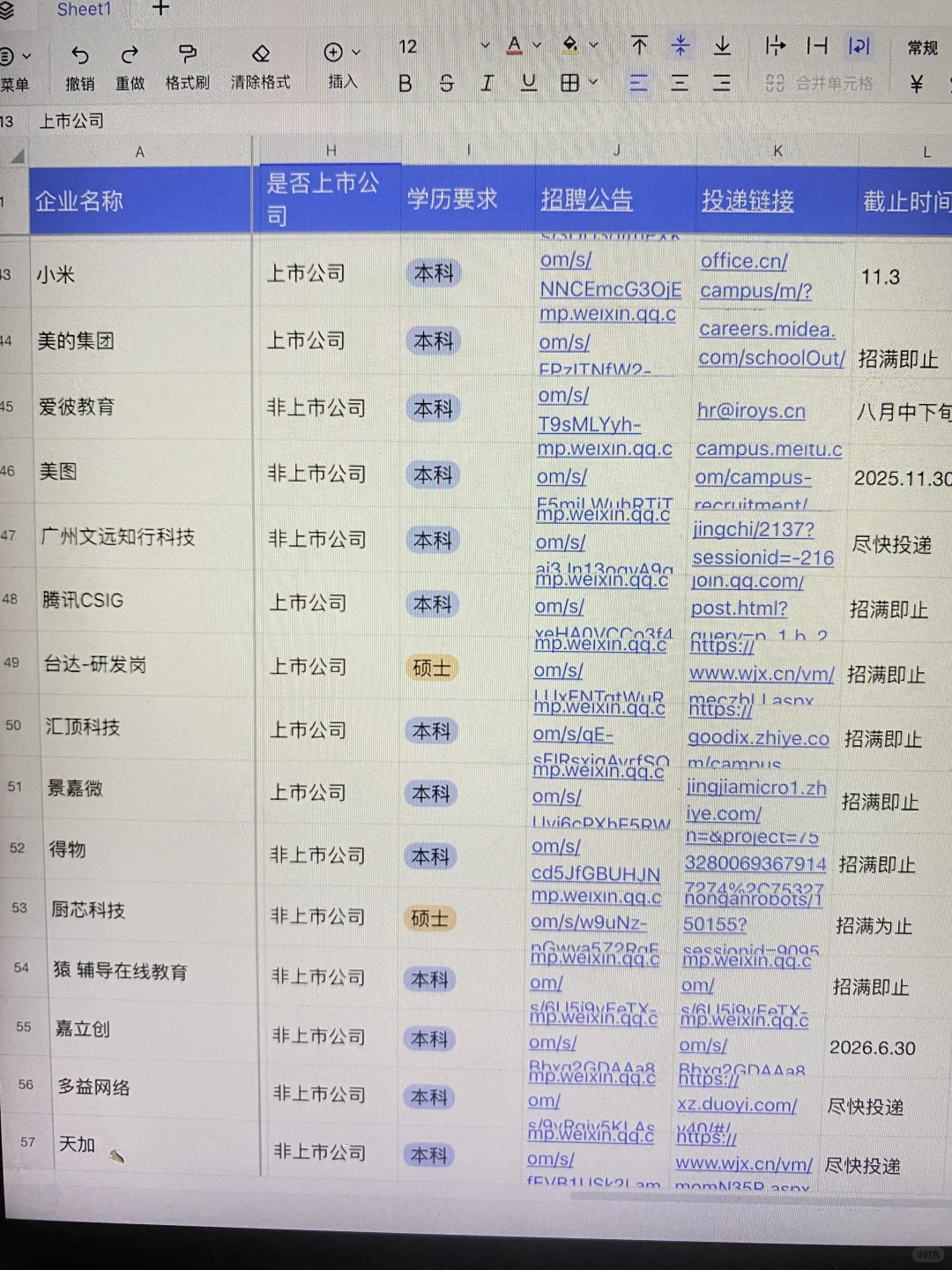This screenshot has width=952, height=1270.
Task: Click the currency ¥ format icon
Action: click(x=917, y=84)
